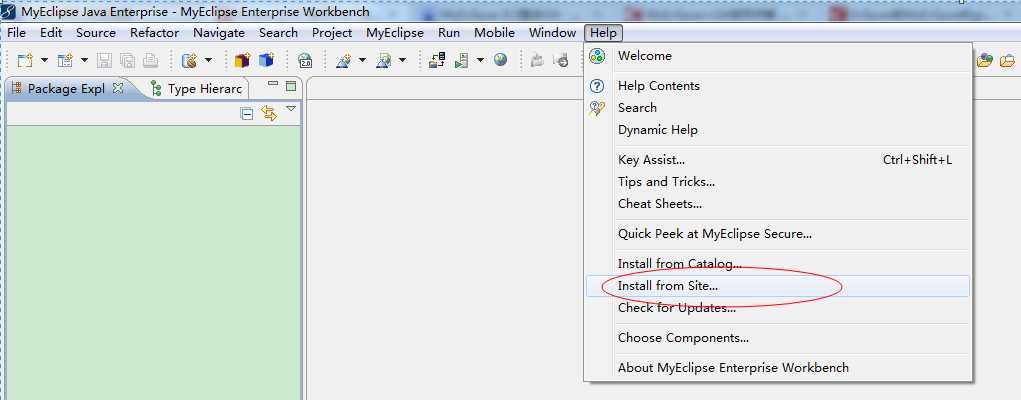1021x400 pixels.
Task: Click the open folder icon at far right
Action: pyautogui.click(x=1007, y=61)
